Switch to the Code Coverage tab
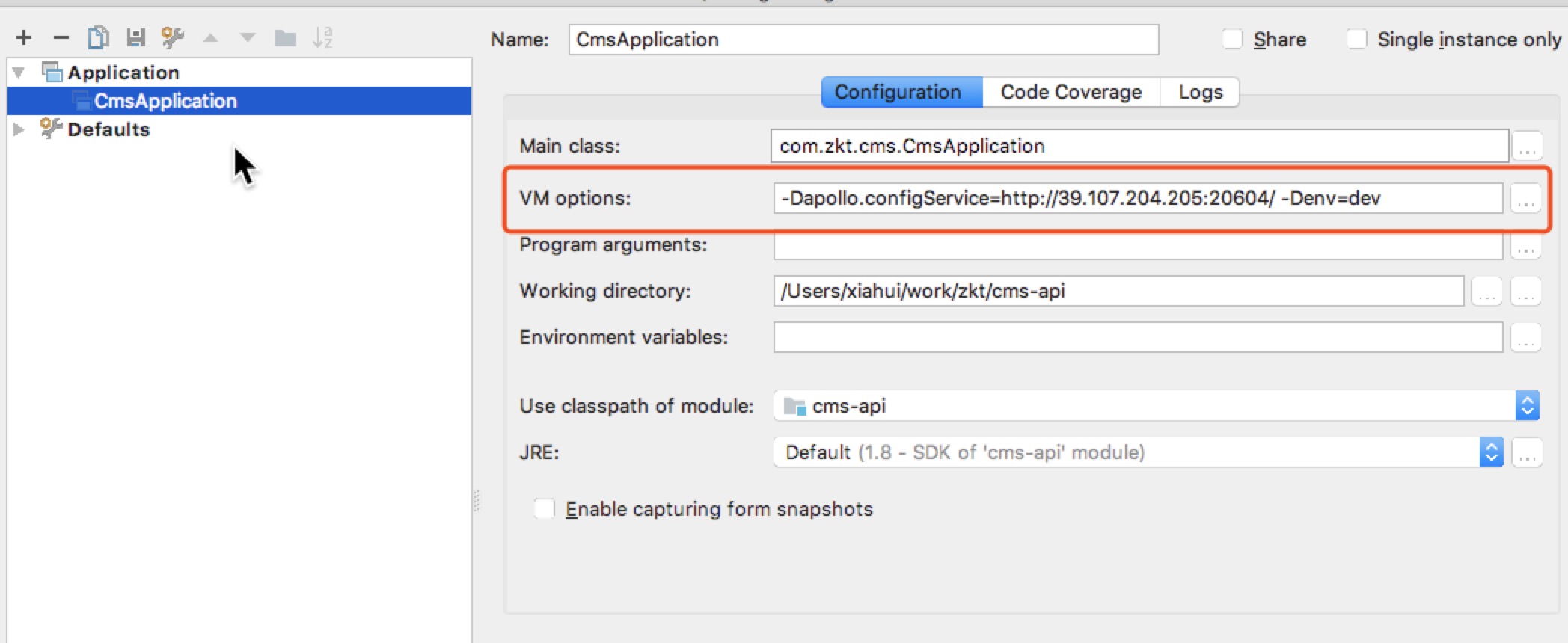The height and width of the screenshot is (643, 1568). point(1071,92)
